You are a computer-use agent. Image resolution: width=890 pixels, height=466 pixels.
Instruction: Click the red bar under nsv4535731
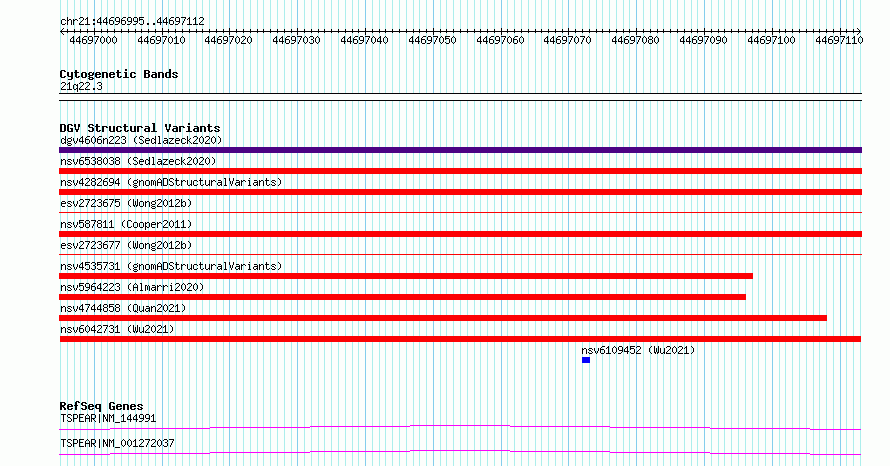406,276
